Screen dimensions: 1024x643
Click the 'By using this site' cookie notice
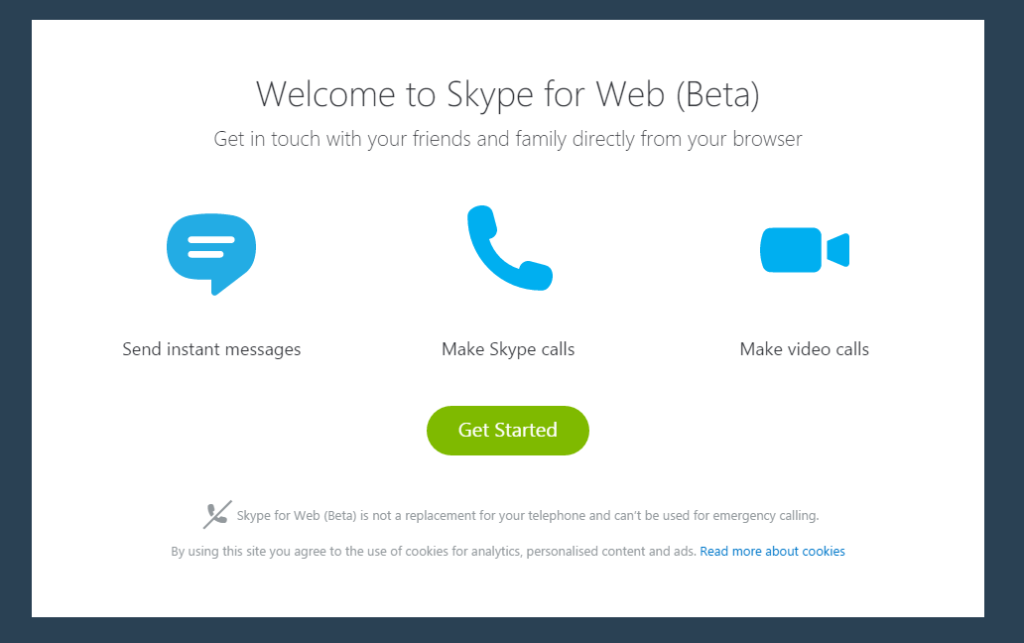(433, 551)
